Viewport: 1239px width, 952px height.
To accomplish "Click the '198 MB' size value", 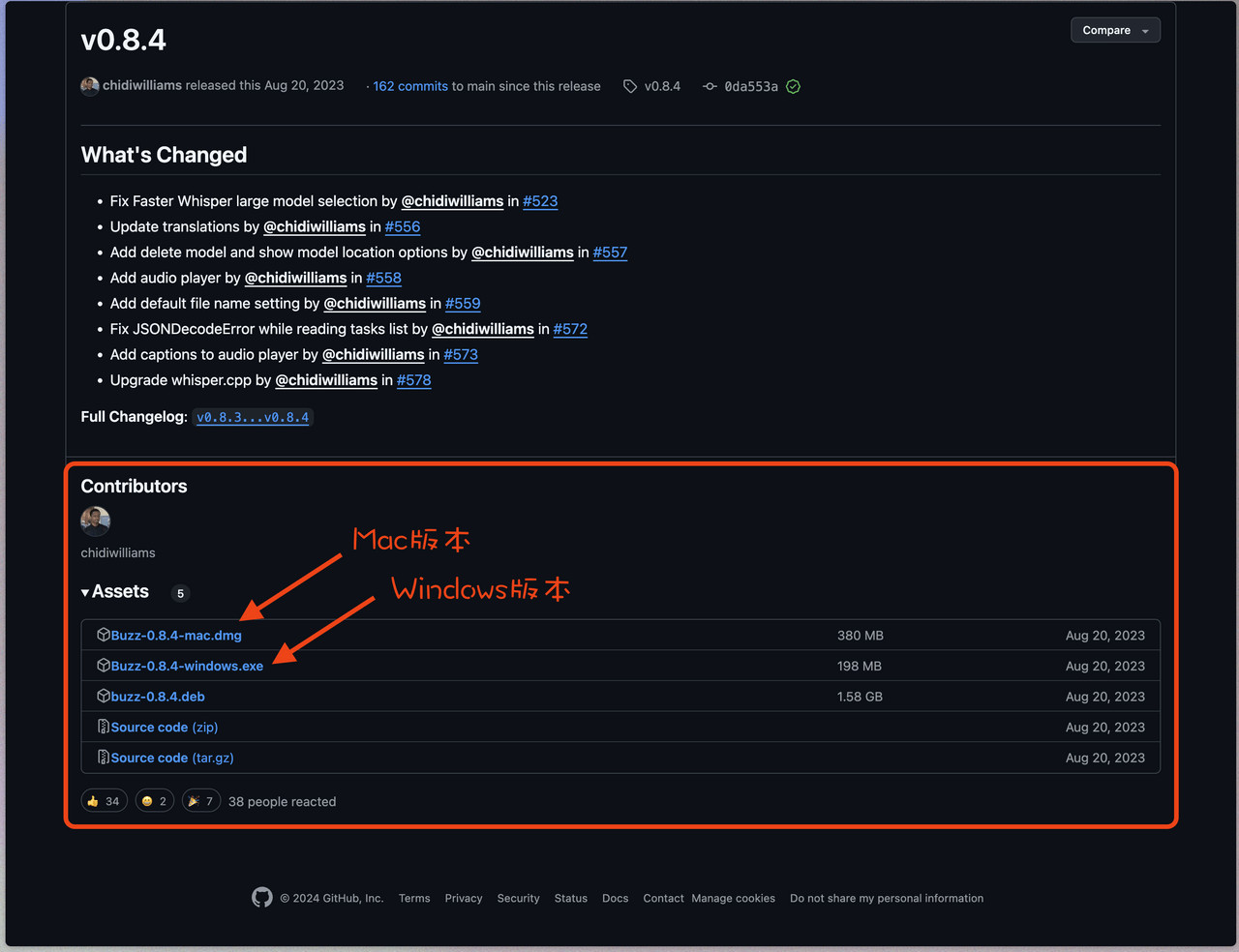I will 860,667.
